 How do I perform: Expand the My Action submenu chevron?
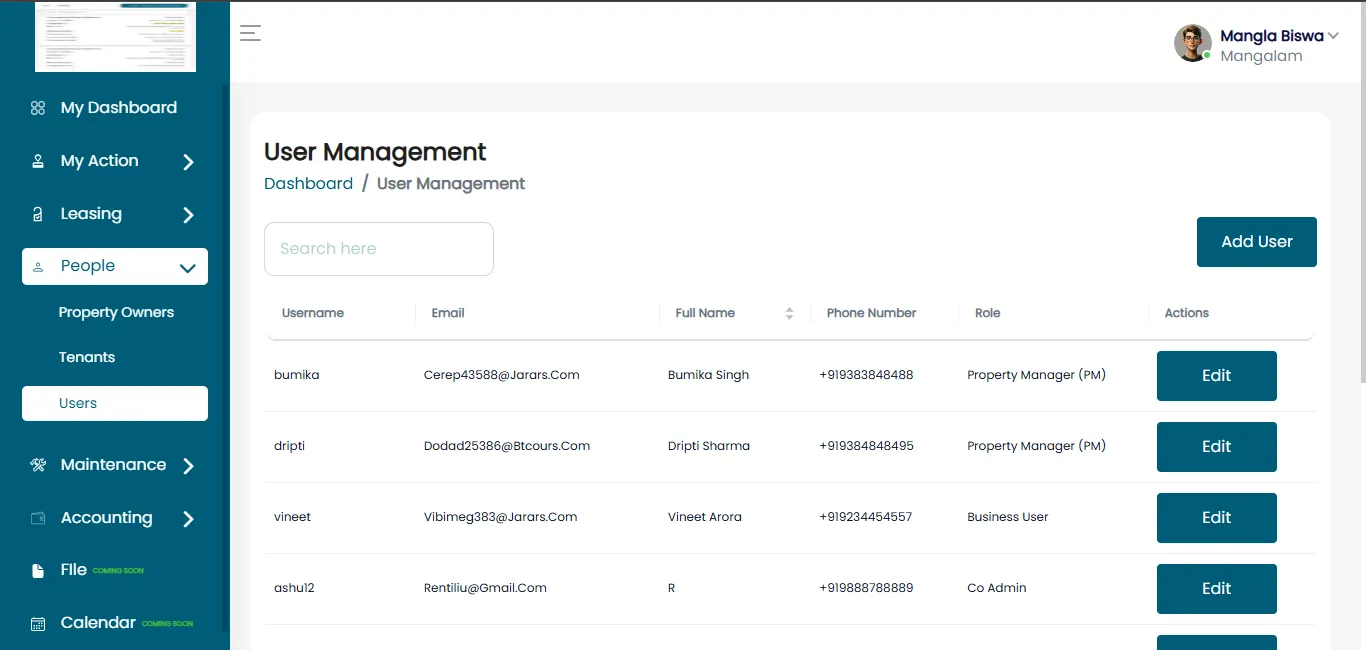[x=188, y=162]
